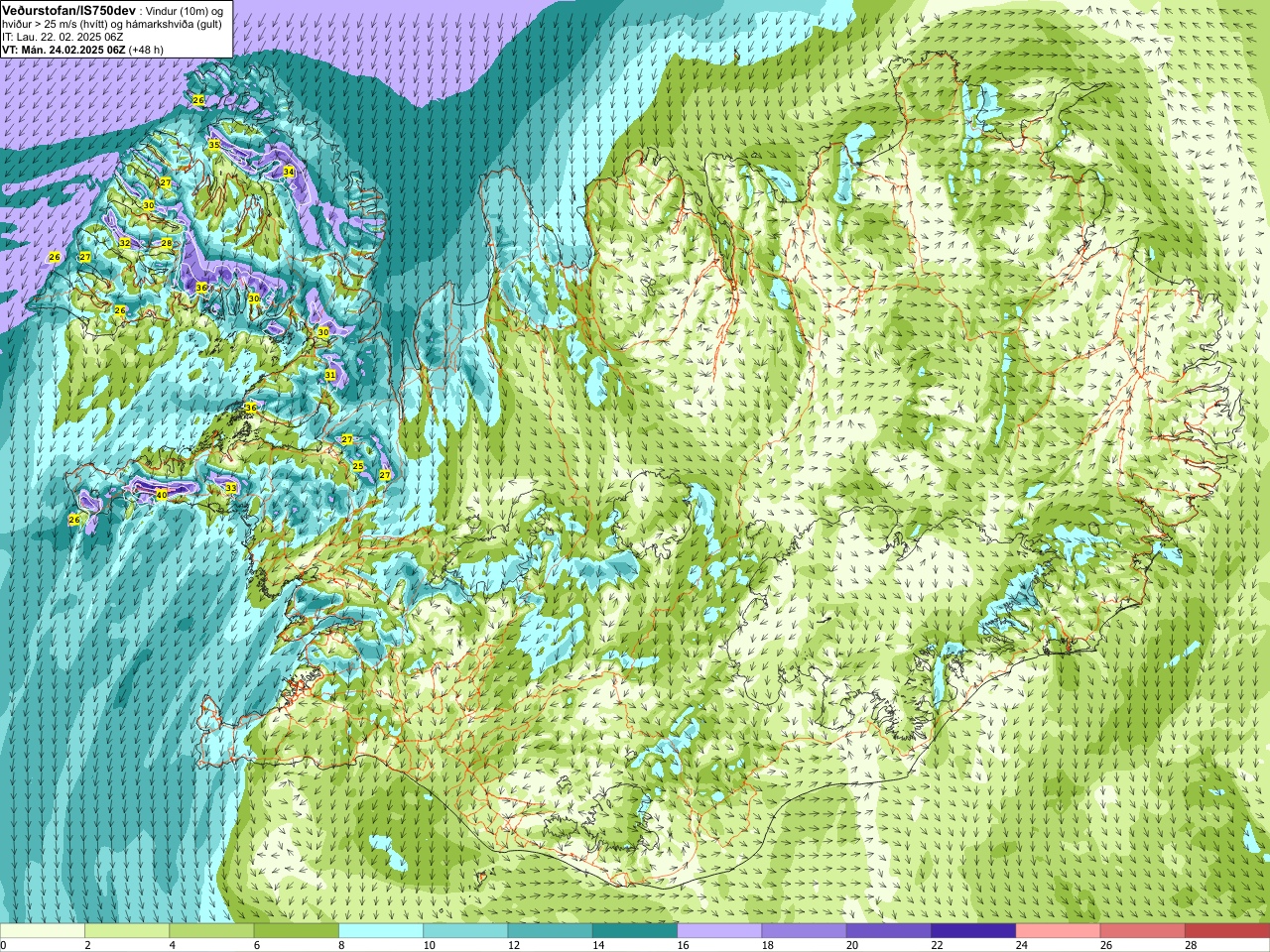Click the (+48 h) forecast offset text
1270x952 pixels.
pyautogui.click(x=146, y=50)
